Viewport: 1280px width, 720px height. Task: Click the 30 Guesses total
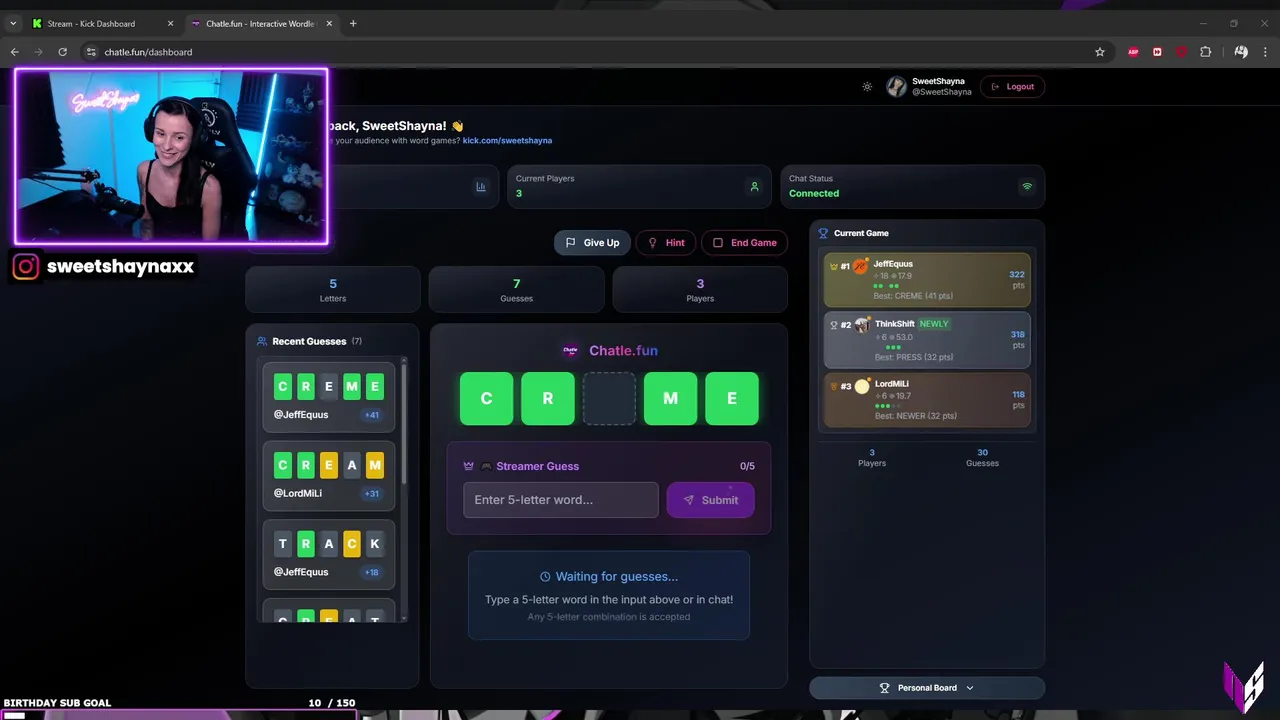tap(982, 457)
